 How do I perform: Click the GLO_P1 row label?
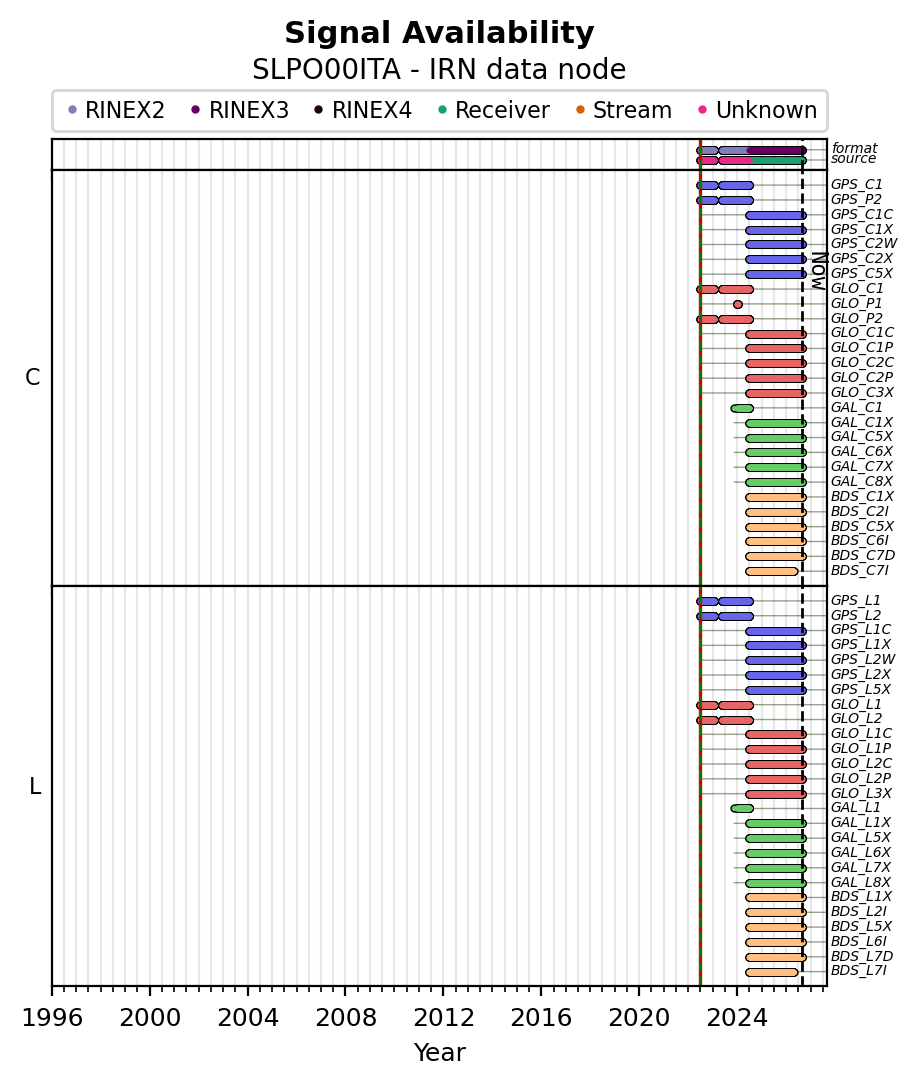click(x=856, y=304)
